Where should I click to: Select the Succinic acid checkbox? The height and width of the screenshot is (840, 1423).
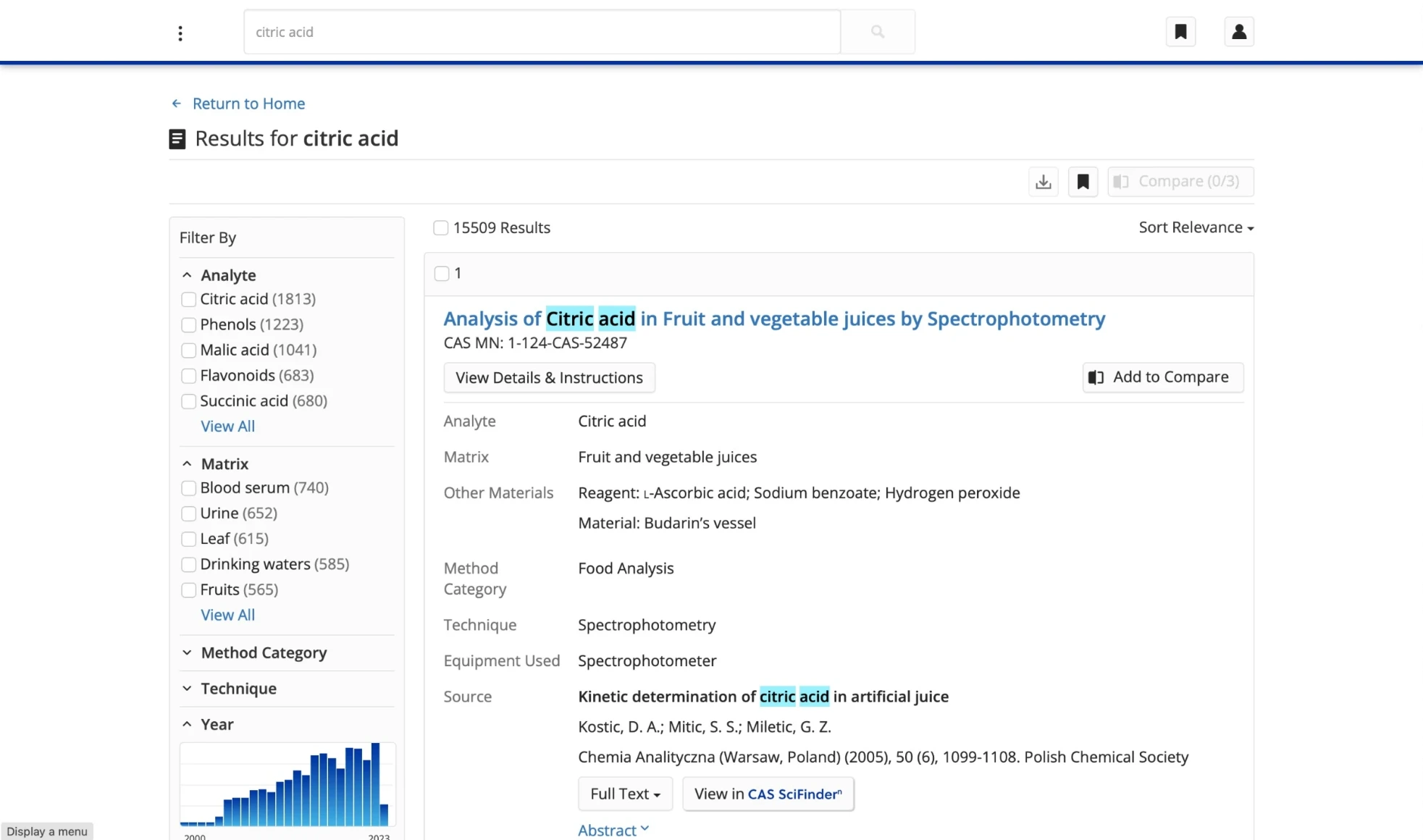[188, 401]
